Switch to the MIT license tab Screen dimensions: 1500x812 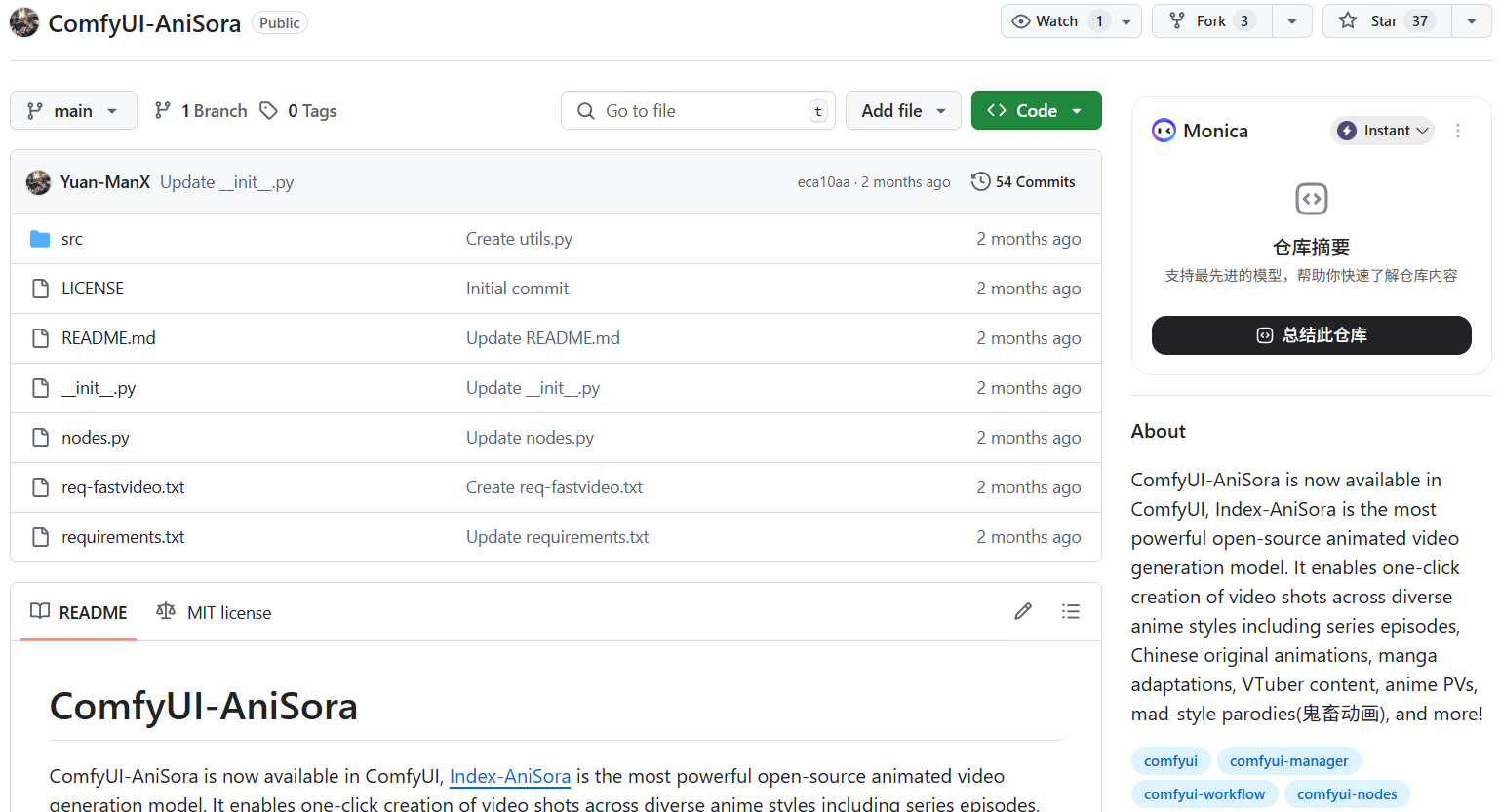tap(214, 612)
